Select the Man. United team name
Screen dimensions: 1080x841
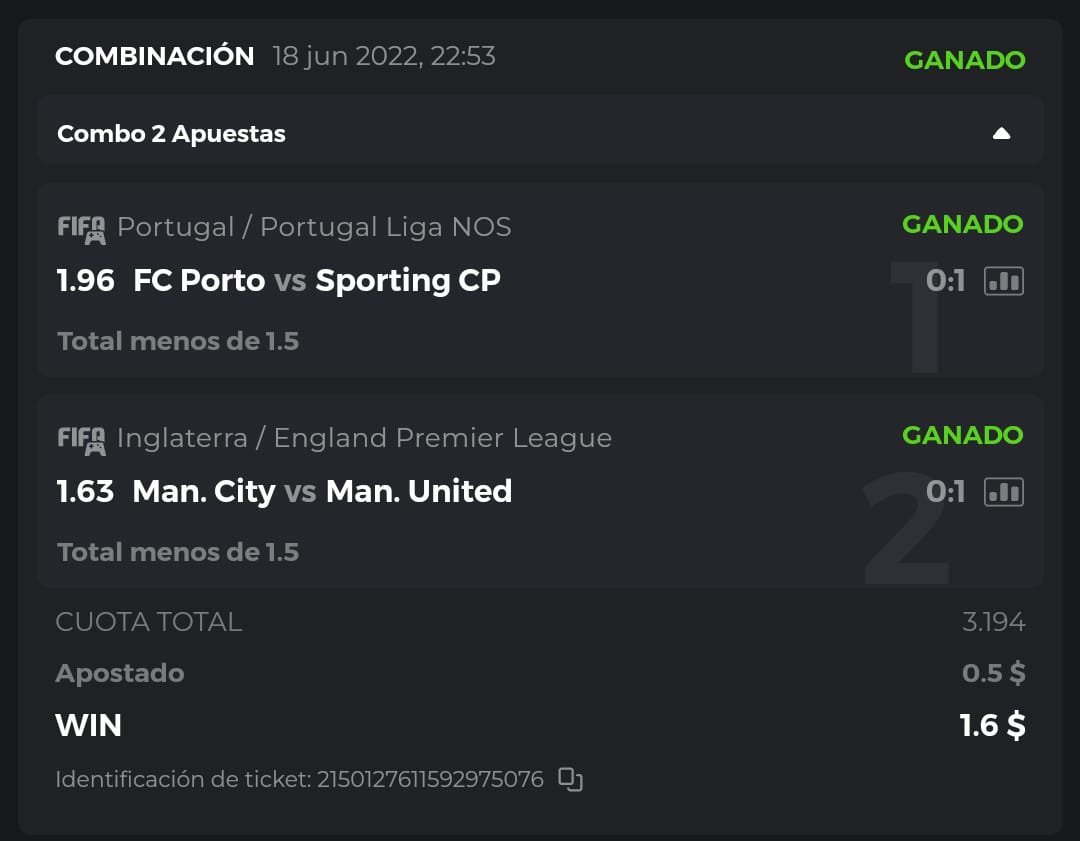pos(419,492)
